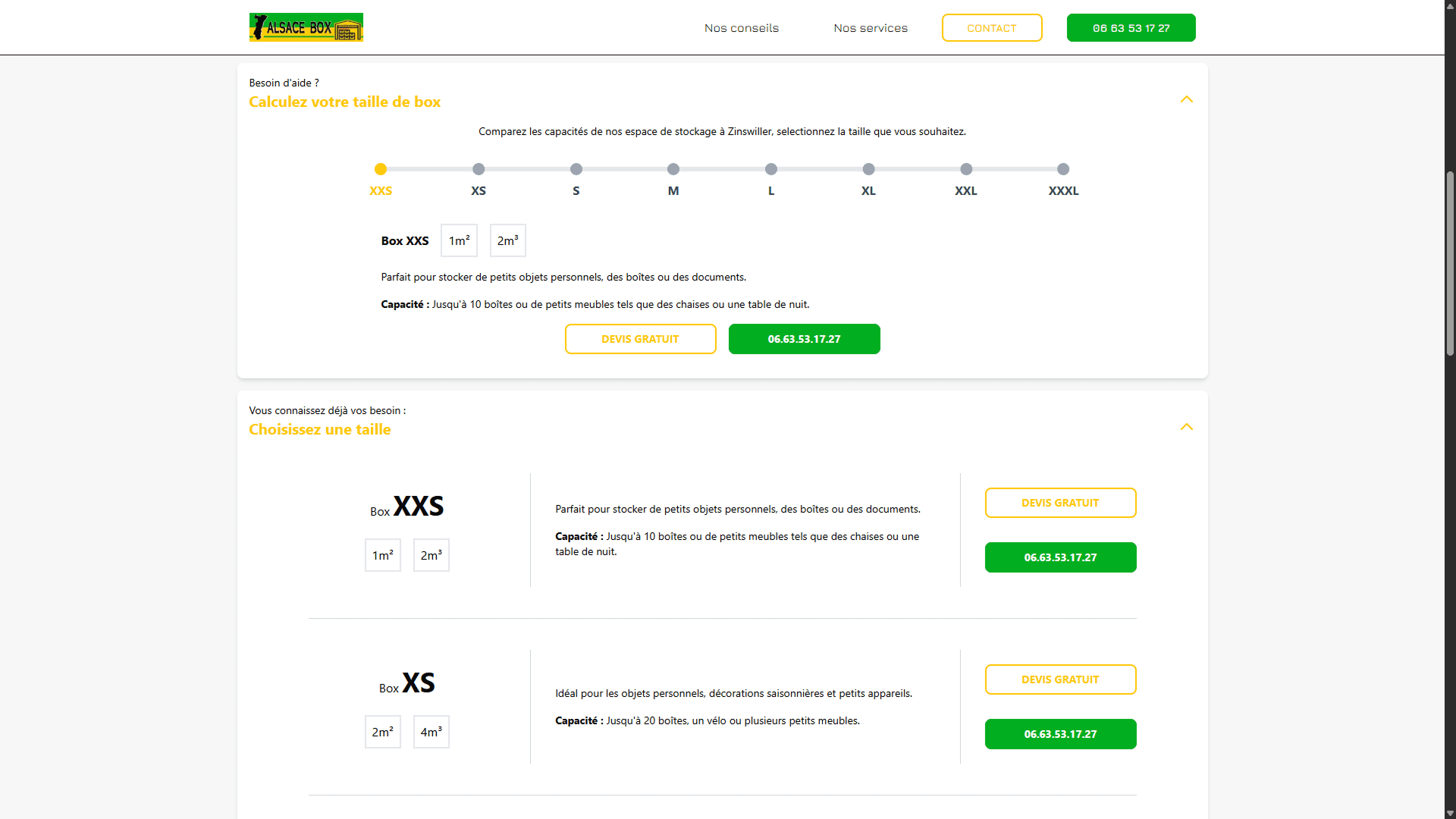Click the 2m³ tag beside Box XXS calculator
This screenshot has height=819, width=1456.
508,240
